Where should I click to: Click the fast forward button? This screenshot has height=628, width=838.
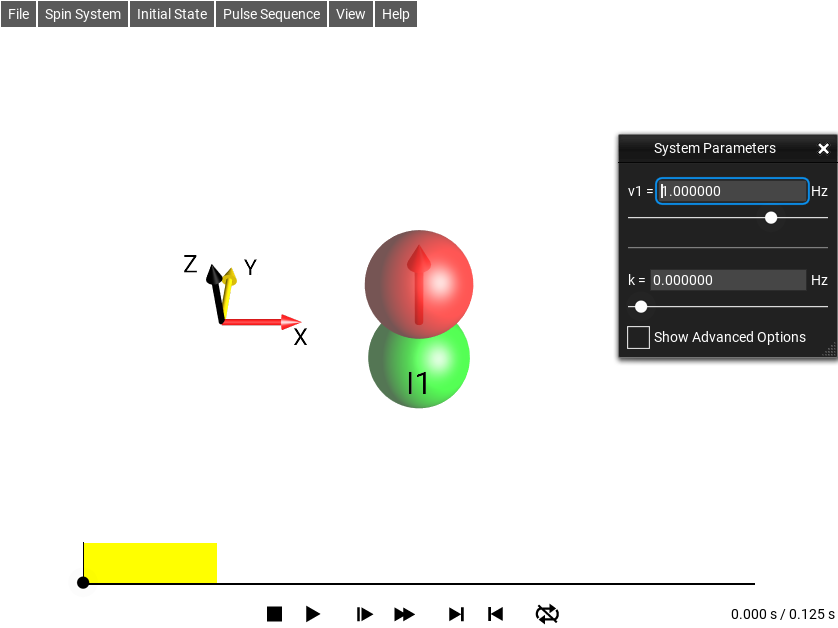[404, 614]
